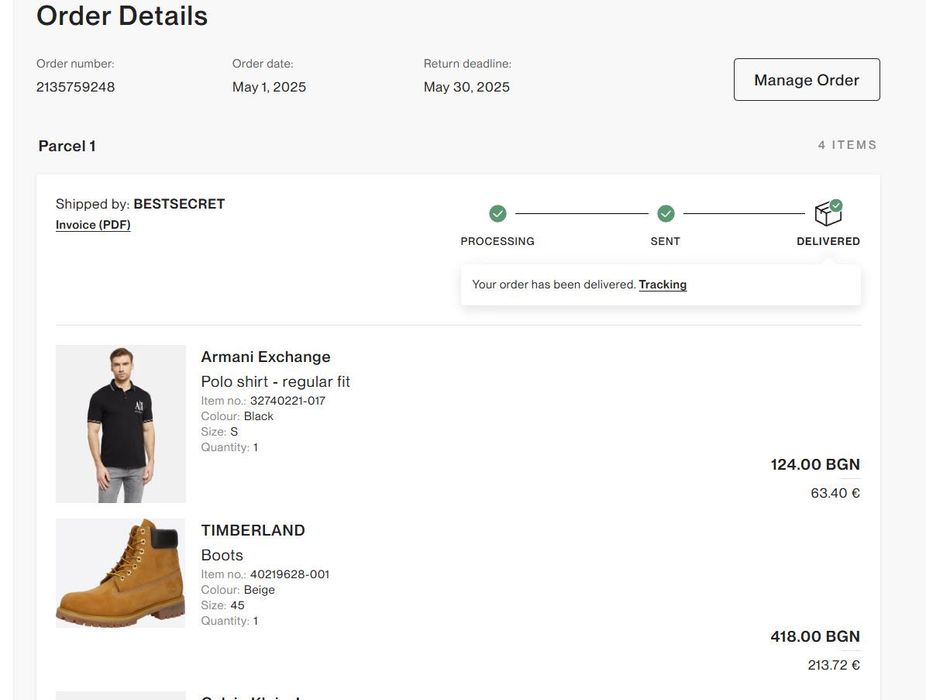926x700 pixels.
Task: Click the 4 ITEMS count label
Action: pyautogui.click(x=847, y=145)
